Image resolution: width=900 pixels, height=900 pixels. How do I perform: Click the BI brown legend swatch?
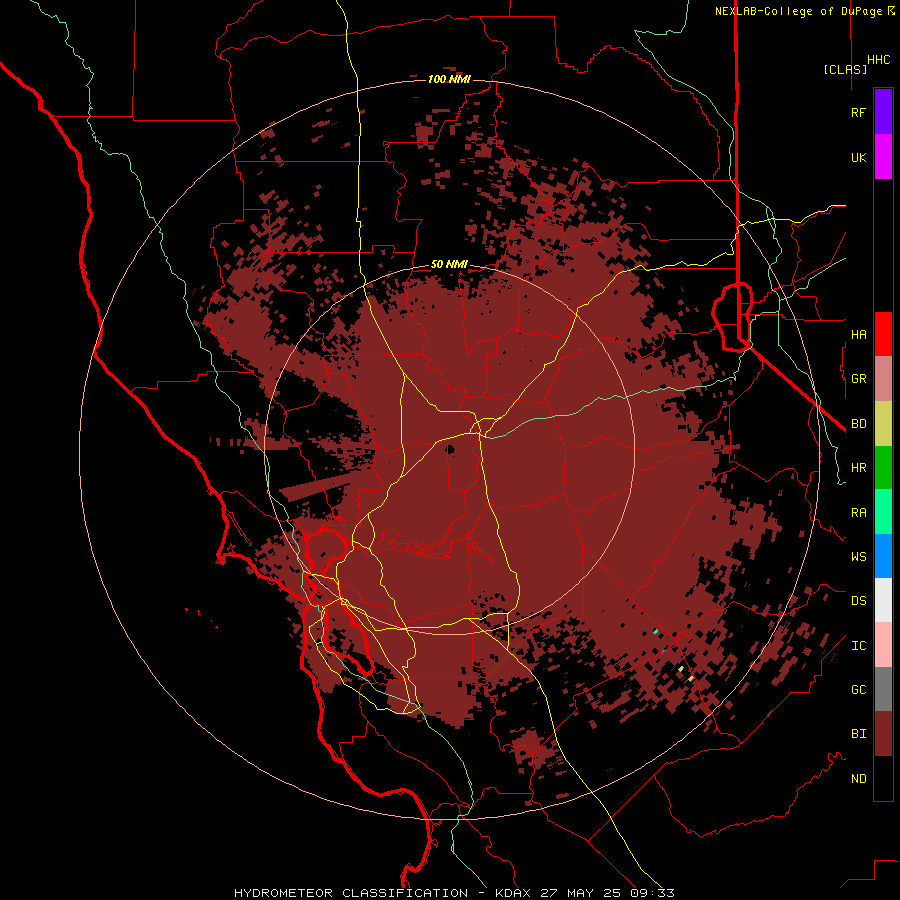pyautogui.click(x=883, y=734)
